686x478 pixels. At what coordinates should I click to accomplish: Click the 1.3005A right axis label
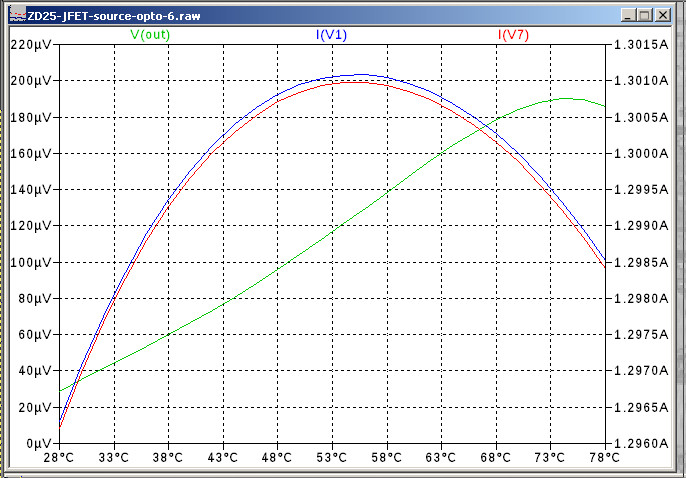[641, 117]
